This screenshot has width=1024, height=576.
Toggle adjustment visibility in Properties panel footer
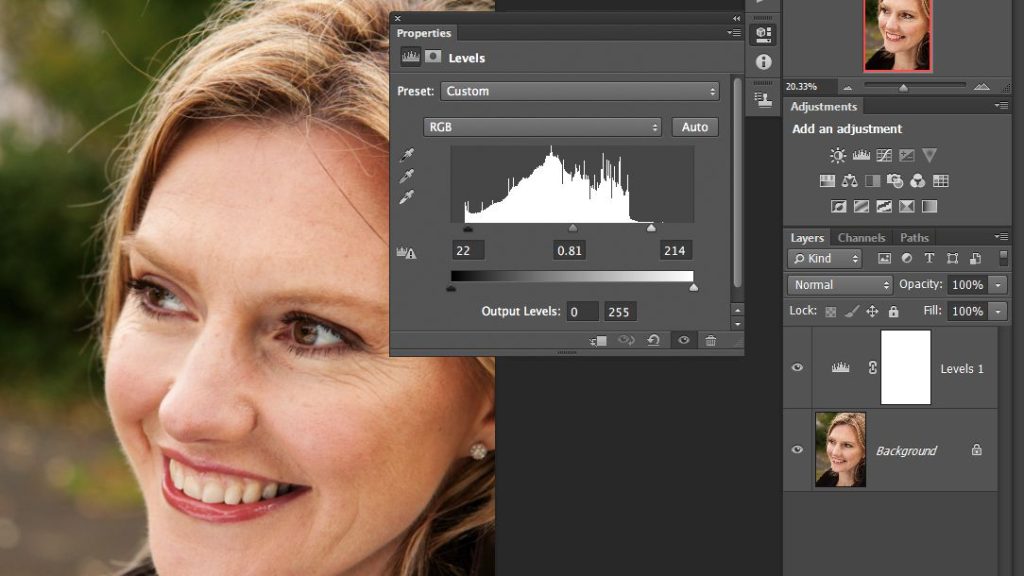pos(683,341)
